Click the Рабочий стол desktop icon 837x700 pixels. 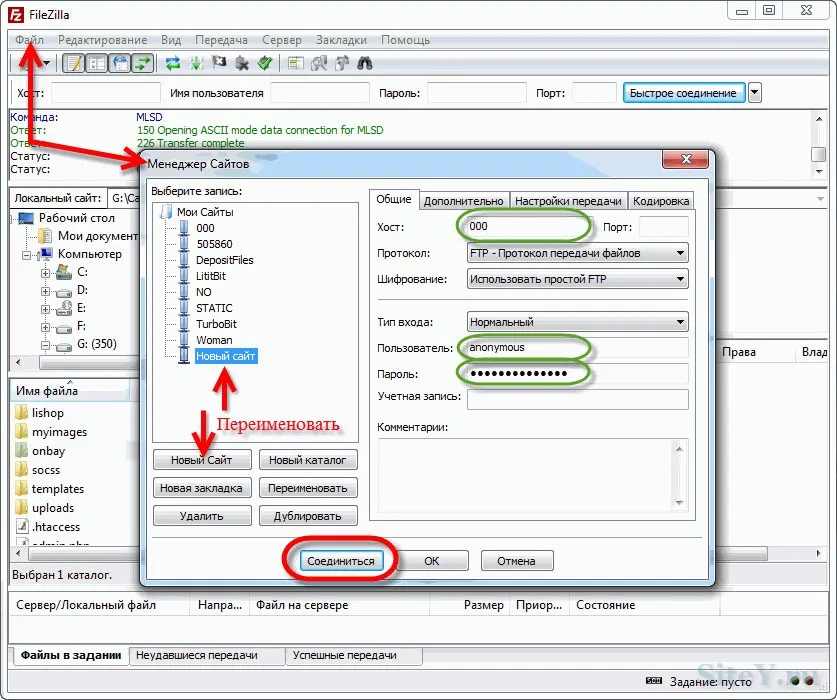coord(26,218)
